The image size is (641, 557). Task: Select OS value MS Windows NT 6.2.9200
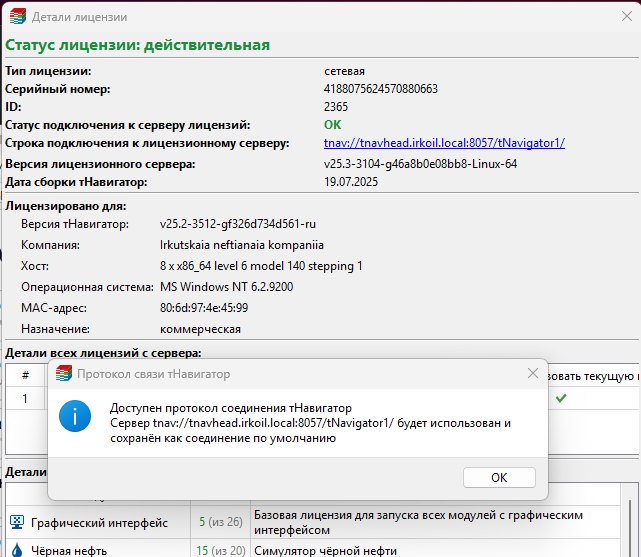[x=226, y=287]
